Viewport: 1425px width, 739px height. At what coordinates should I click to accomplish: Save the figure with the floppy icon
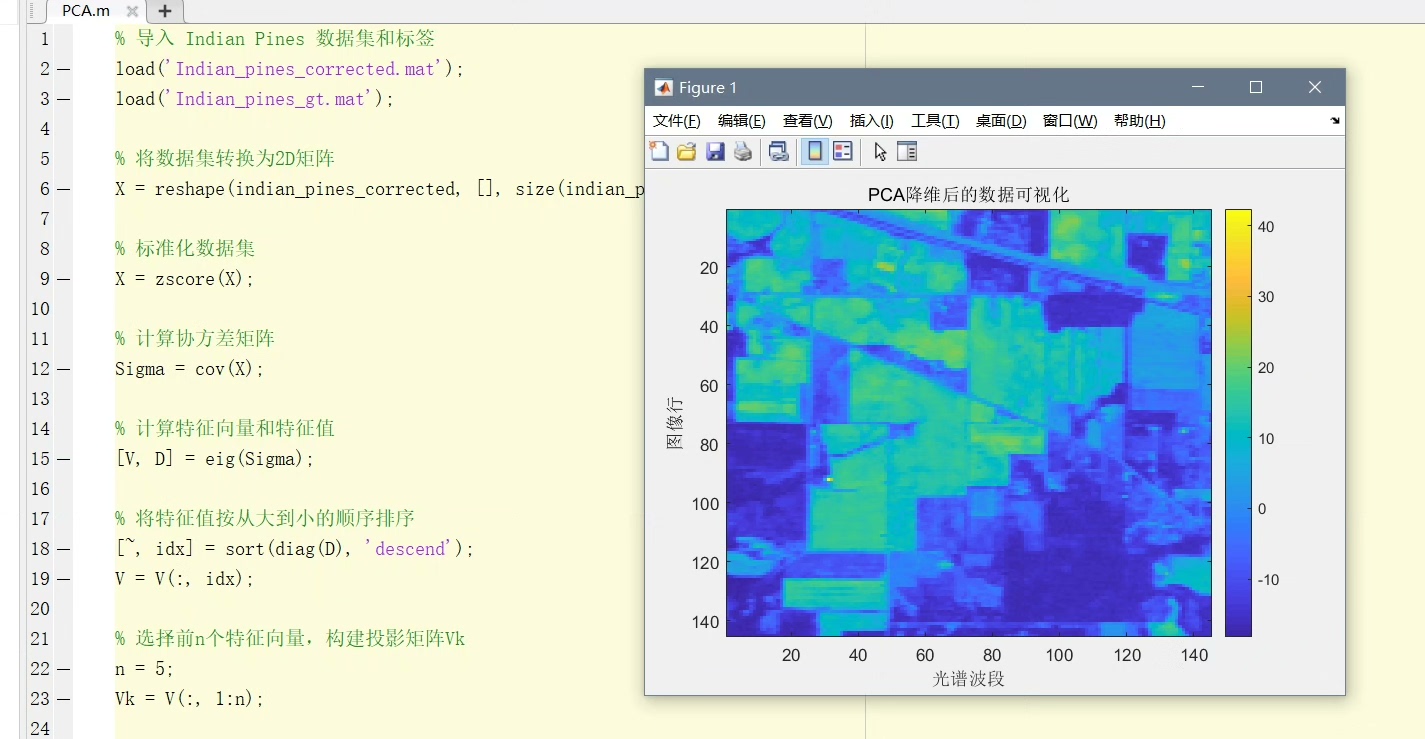(715, 151)
